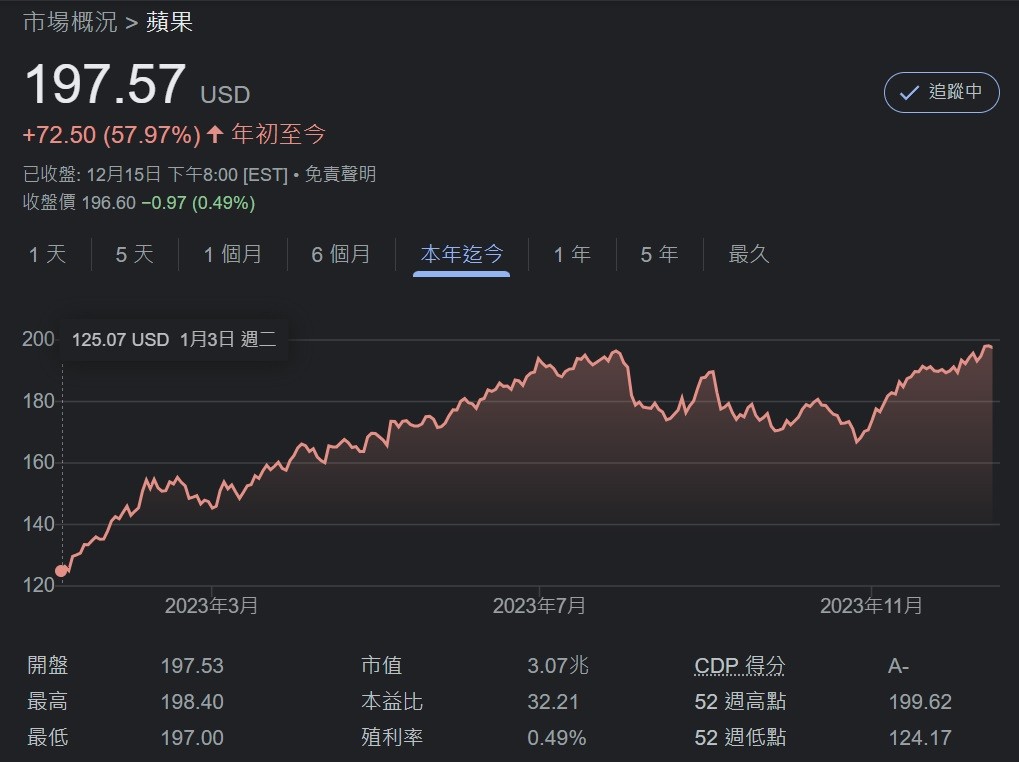Image resolution: width=1019 pixels, height=762 pixels.
Task: Click the 52 週低點 value 124.17
Action: (920, 738)
